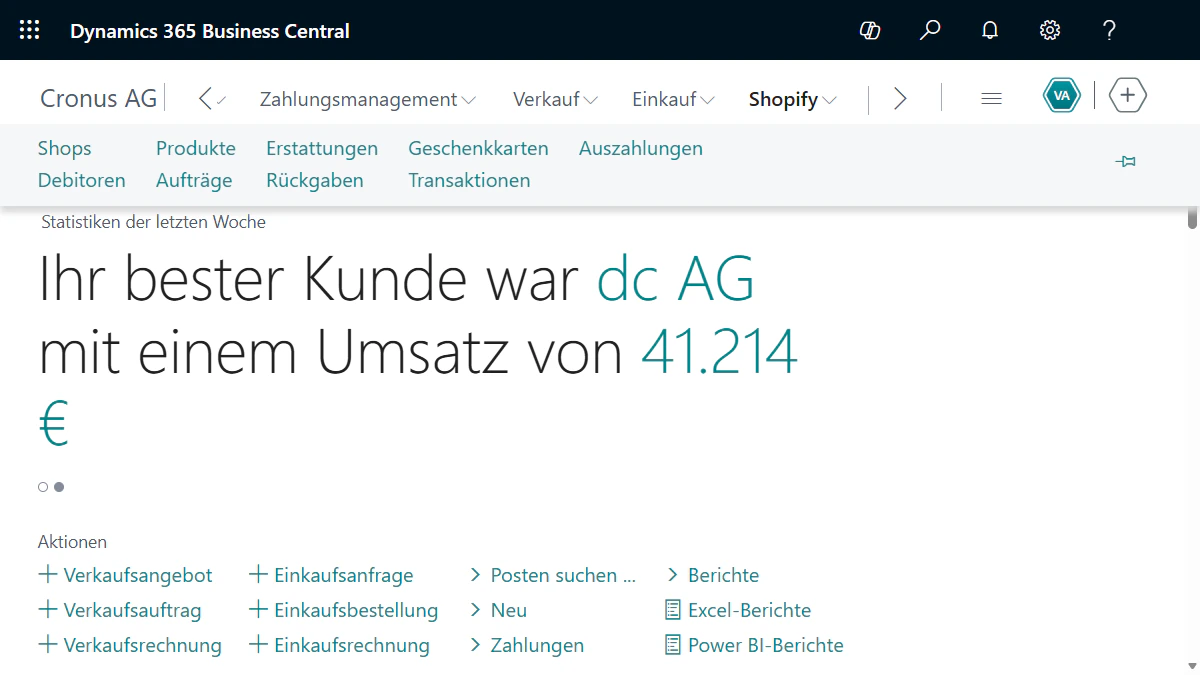Click the plus icon beside Einkaufsbestellung
1200x675 pixels.
pos(258,609)
